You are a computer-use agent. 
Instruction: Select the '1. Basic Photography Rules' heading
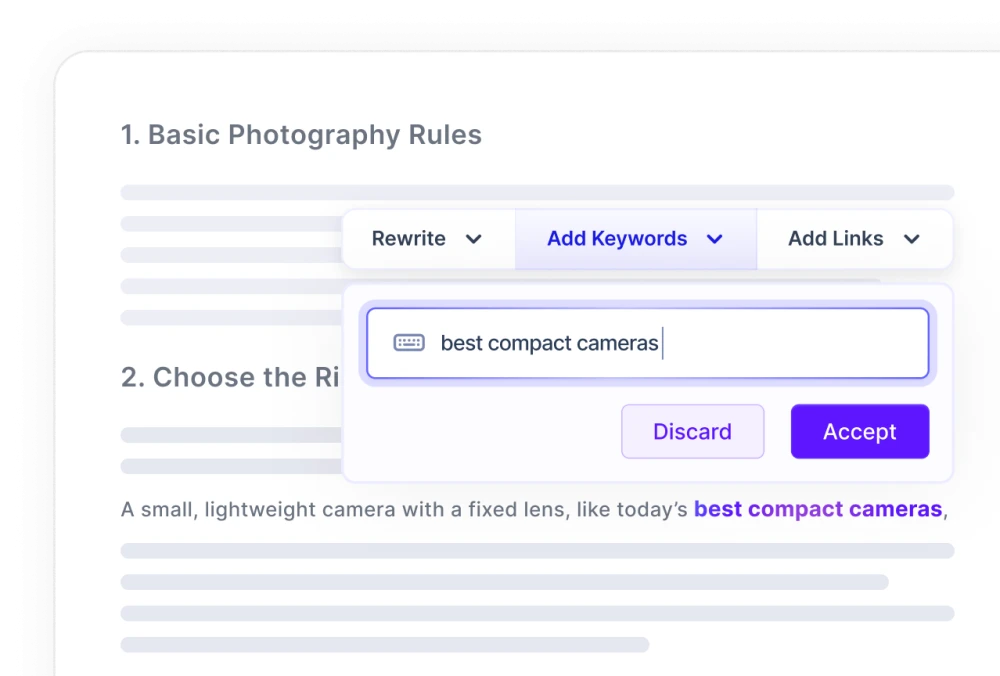(301, 135)
